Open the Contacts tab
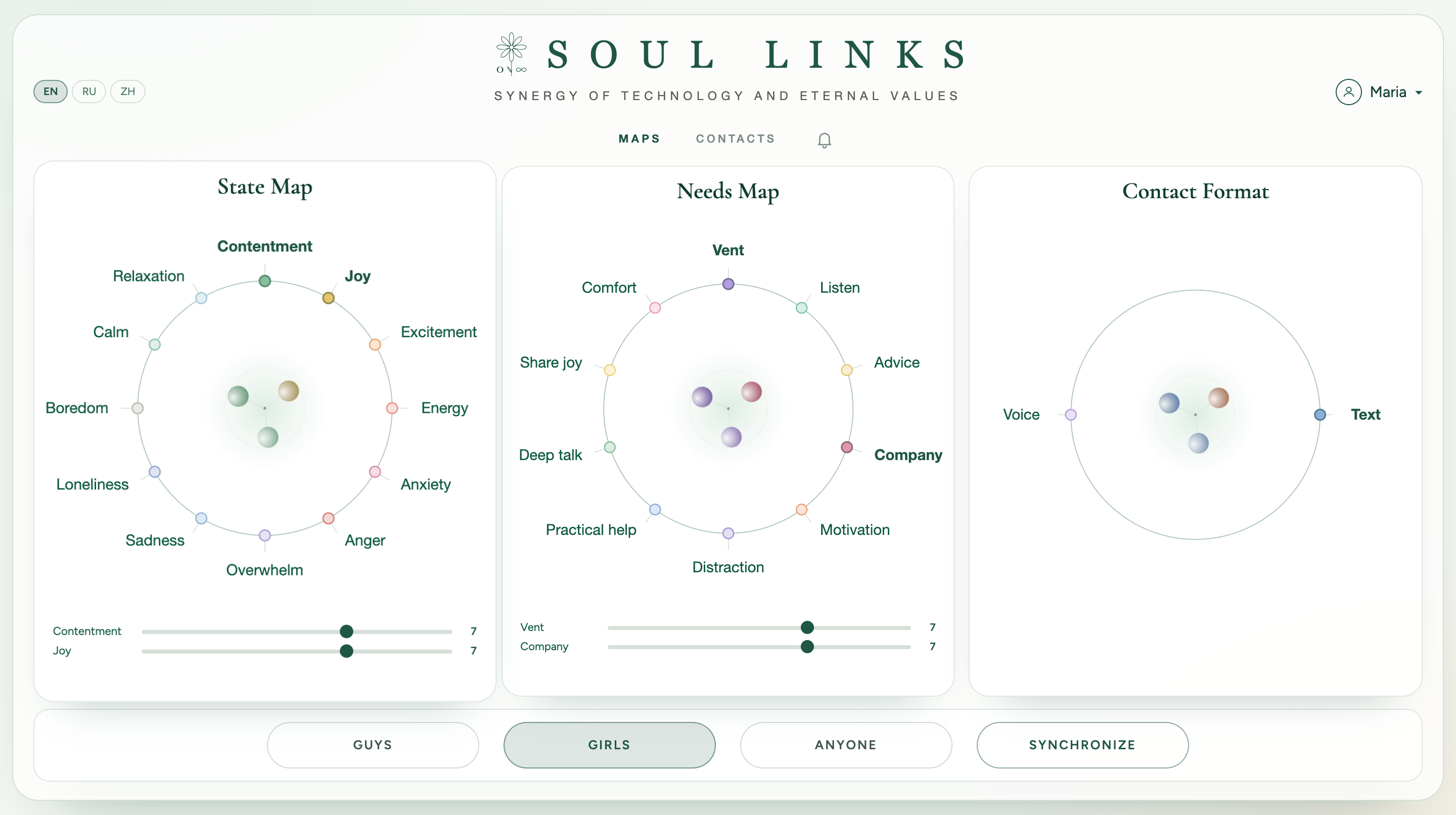Screen dimensions: 1456x815 pos(736,139)
